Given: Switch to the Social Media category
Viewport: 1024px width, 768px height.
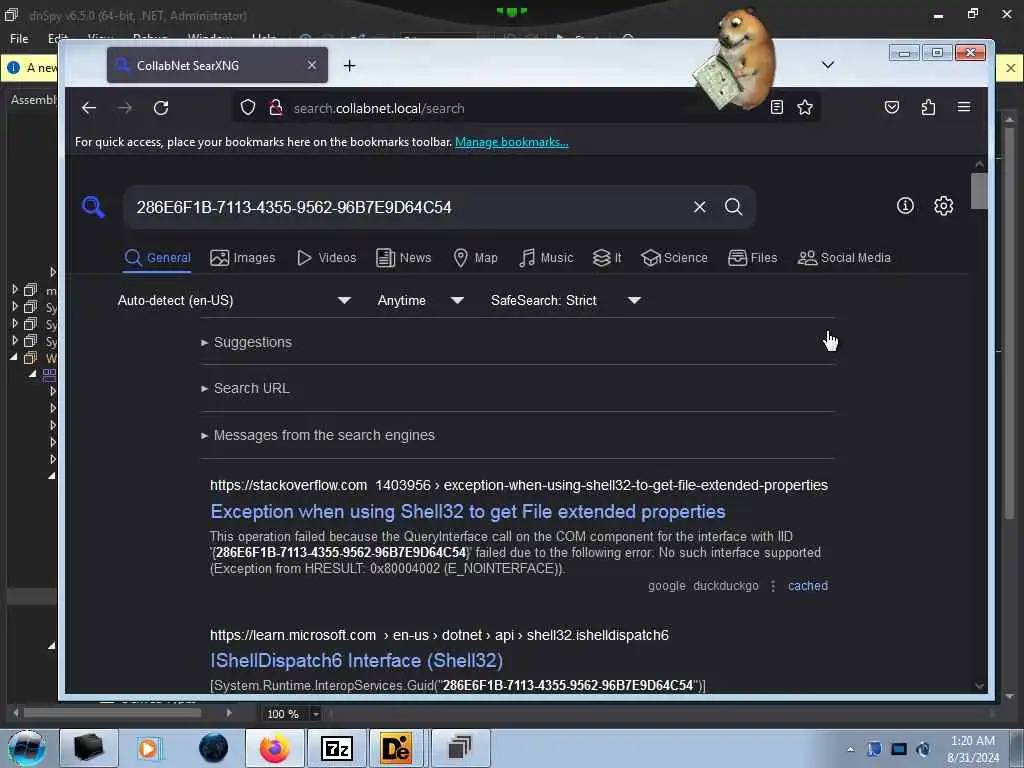Looking at the screenshot, I should coord(844,258).
